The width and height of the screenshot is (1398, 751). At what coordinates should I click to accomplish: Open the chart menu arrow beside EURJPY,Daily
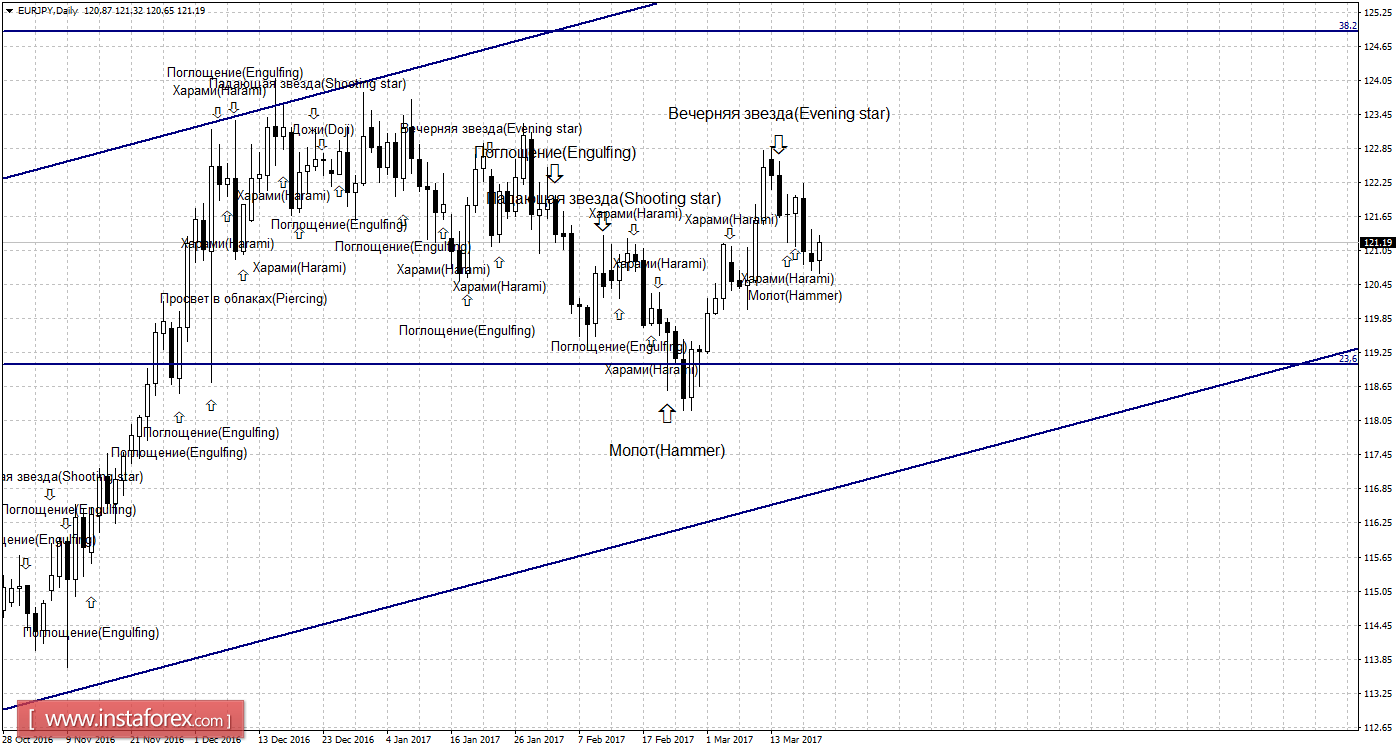click(9, 10)
